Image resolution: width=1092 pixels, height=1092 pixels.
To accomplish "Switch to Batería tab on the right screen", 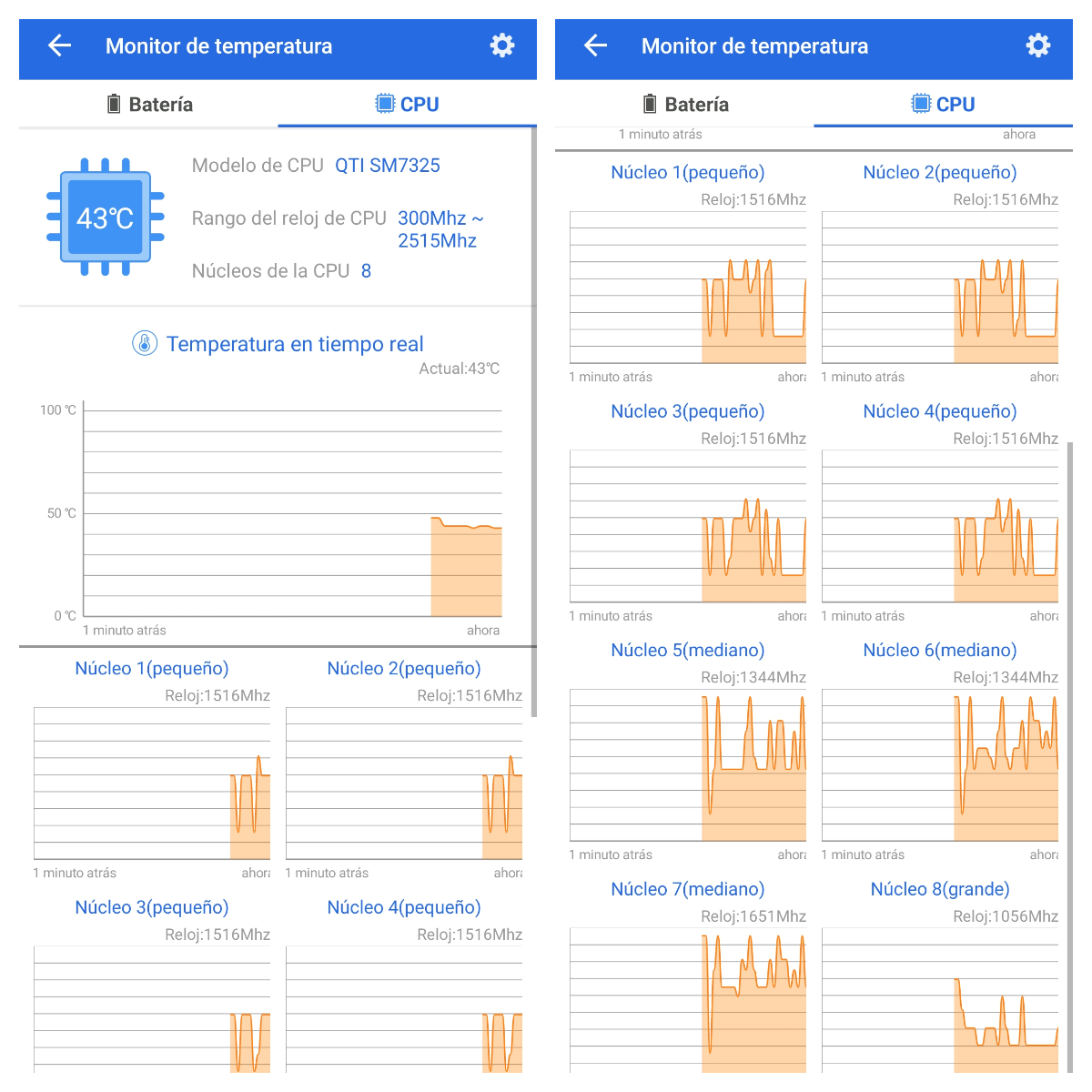I will click(x=684, y=105).
